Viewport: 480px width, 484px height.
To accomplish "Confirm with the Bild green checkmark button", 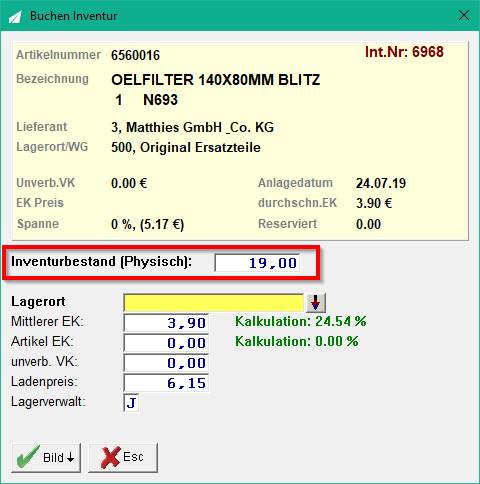I will point(46,457).
